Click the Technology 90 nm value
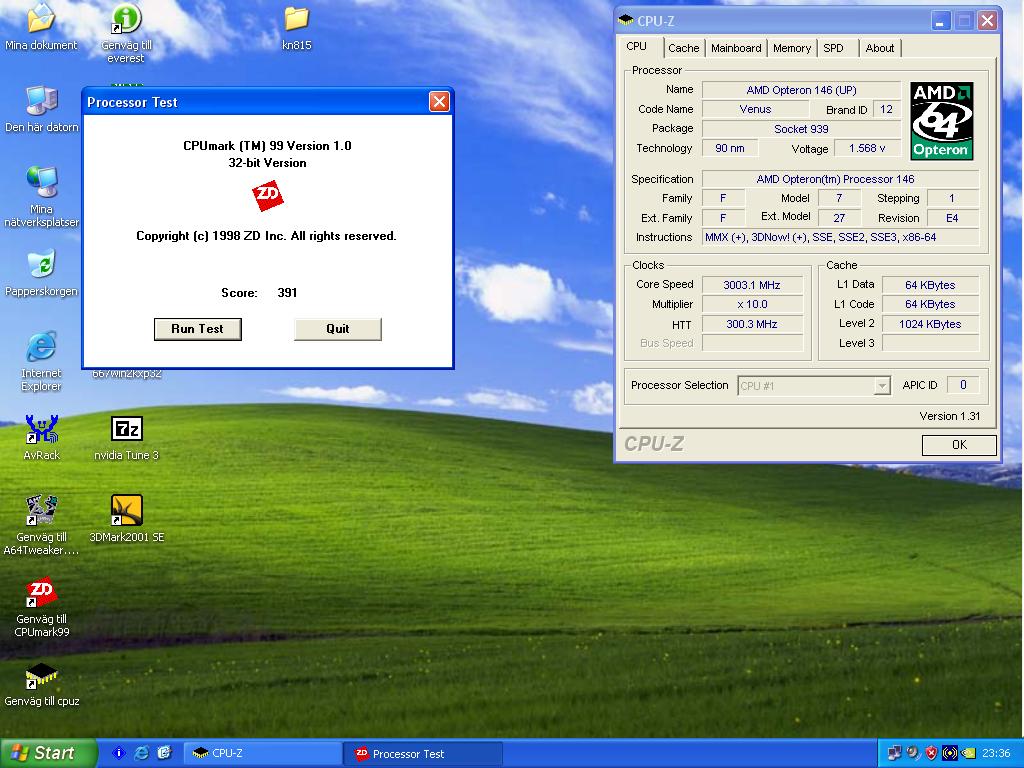The width and height of the screenshot is (1024, 768). [730, 148]
